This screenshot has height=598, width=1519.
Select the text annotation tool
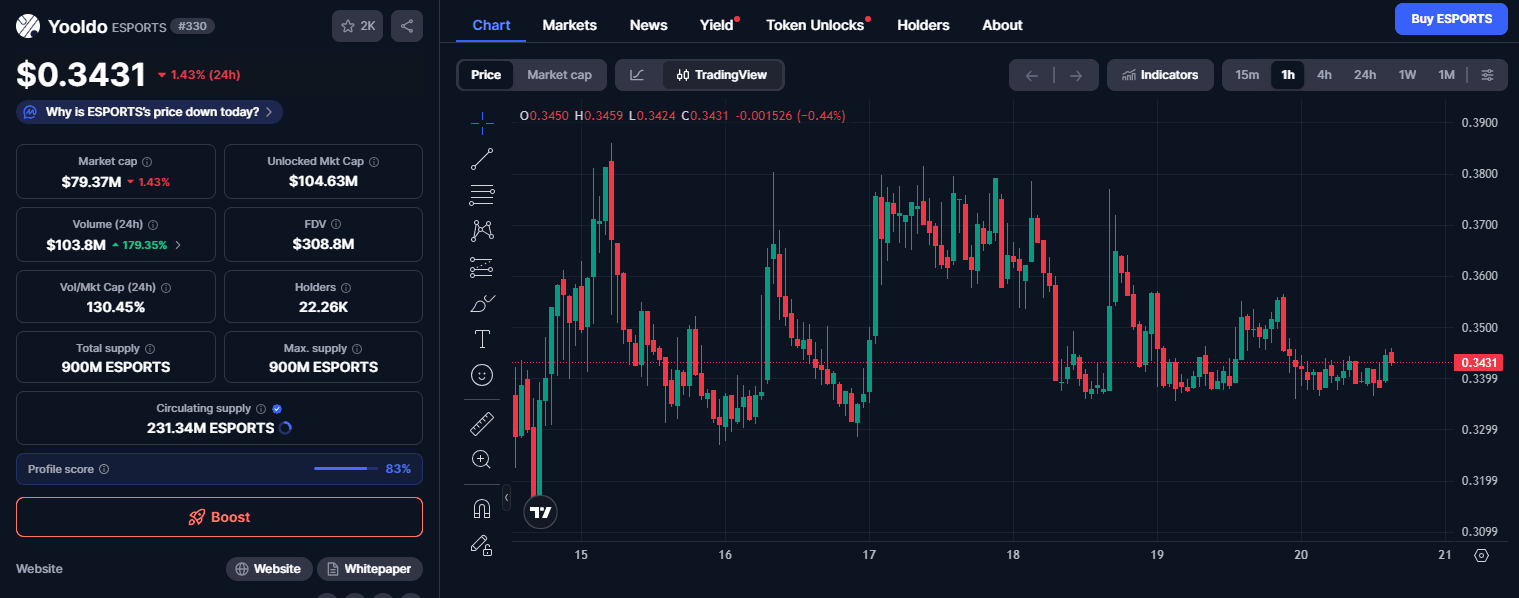pos(482,339)
